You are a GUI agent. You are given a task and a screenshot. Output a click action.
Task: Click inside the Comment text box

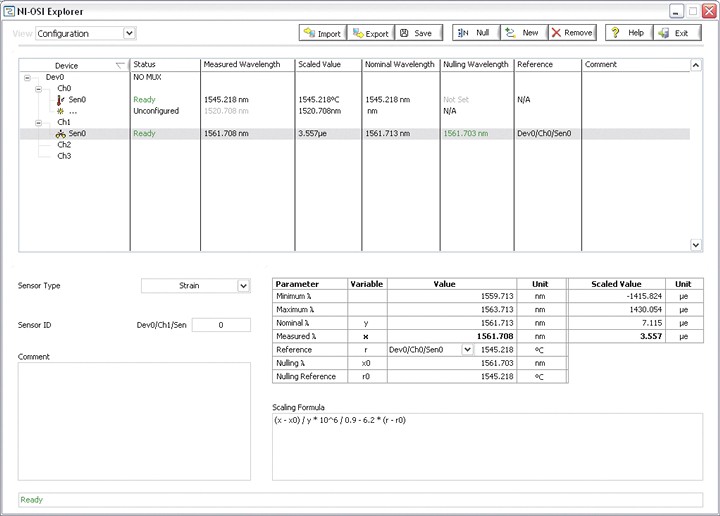pos(133,420)
